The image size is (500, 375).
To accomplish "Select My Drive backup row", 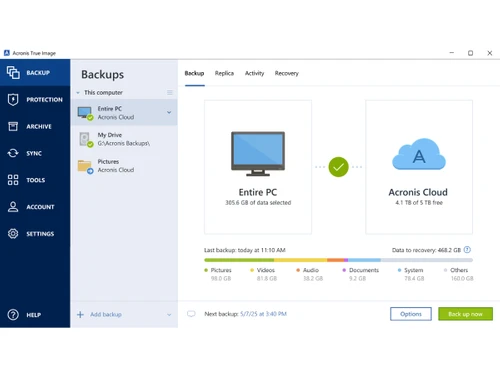I will 124,139.
